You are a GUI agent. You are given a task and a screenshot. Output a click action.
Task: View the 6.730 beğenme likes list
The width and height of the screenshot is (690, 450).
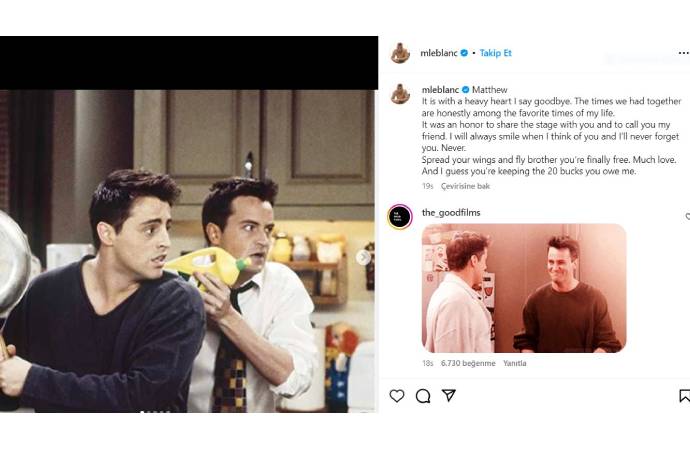[x=469, y=363]
